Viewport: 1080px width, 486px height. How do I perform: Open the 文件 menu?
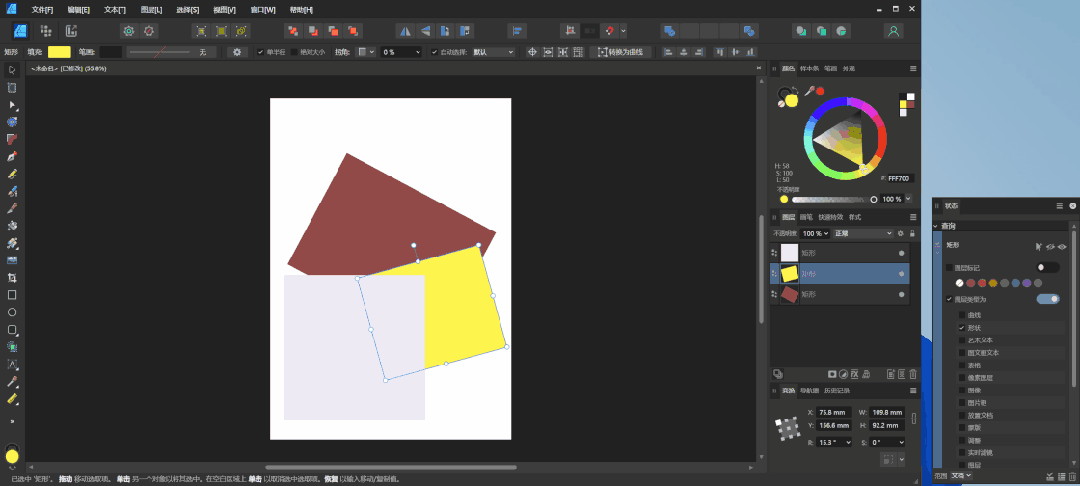pos(42,10)
